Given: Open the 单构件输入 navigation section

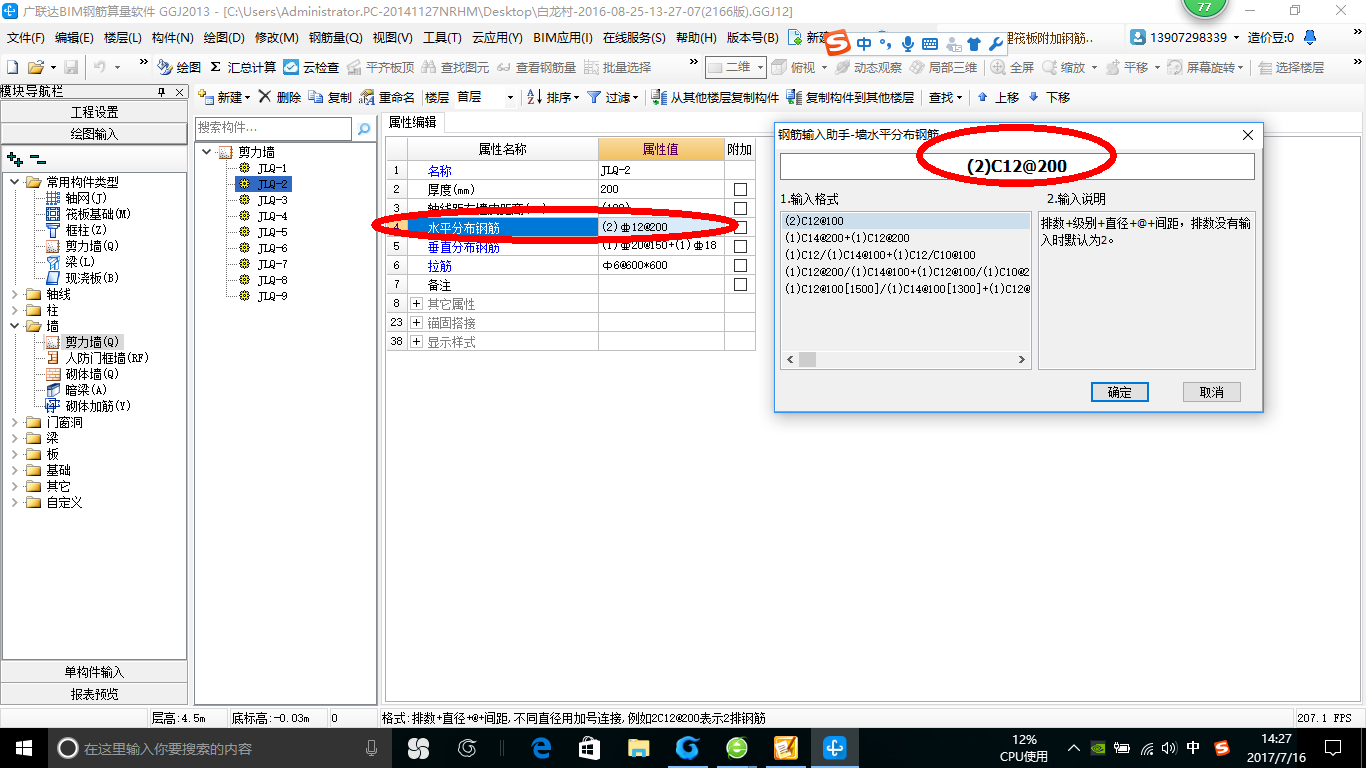Looking at the screenshot, I should tap(94, 672).
